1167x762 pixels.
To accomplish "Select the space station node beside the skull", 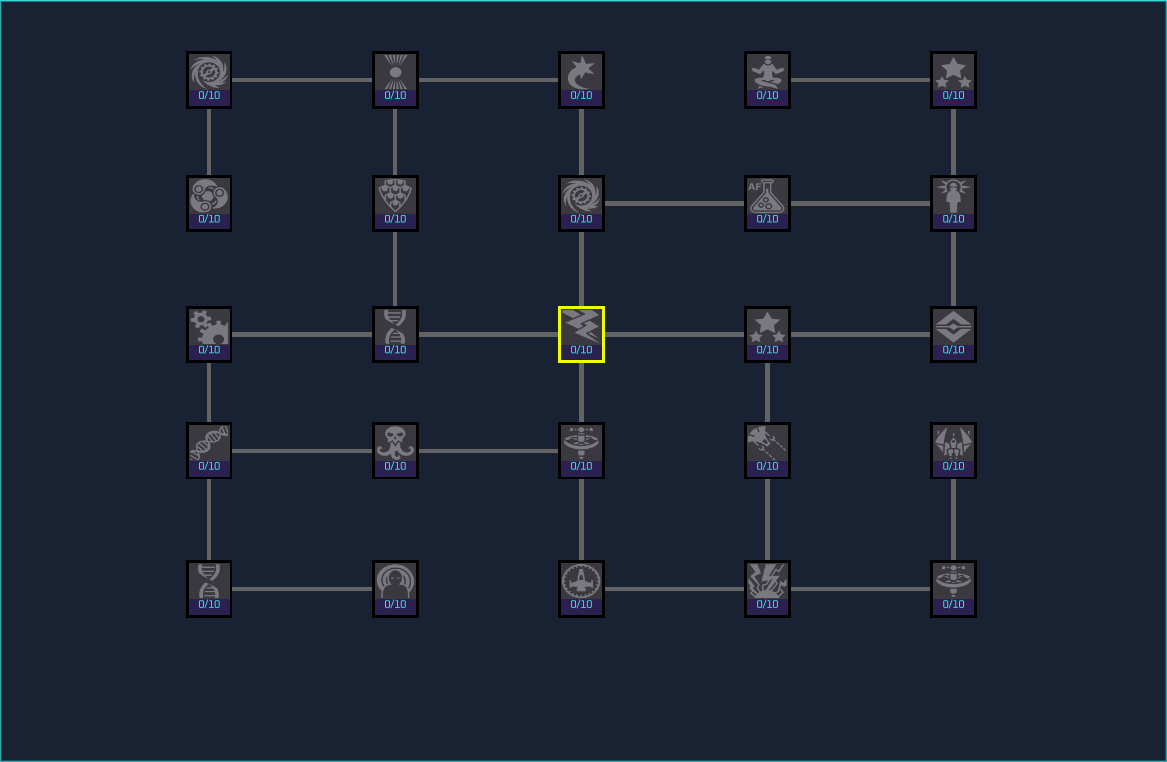I will click(581, 450).
